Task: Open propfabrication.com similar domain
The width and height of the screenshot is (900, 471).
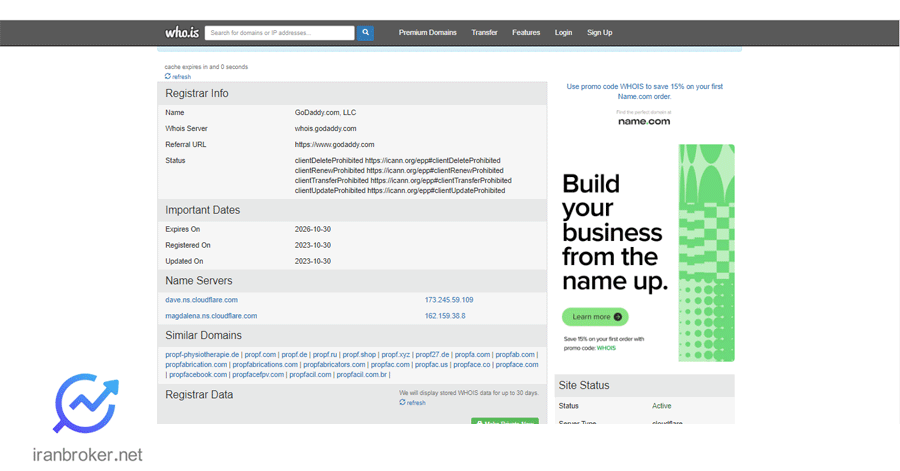Action: click(196, 364)
